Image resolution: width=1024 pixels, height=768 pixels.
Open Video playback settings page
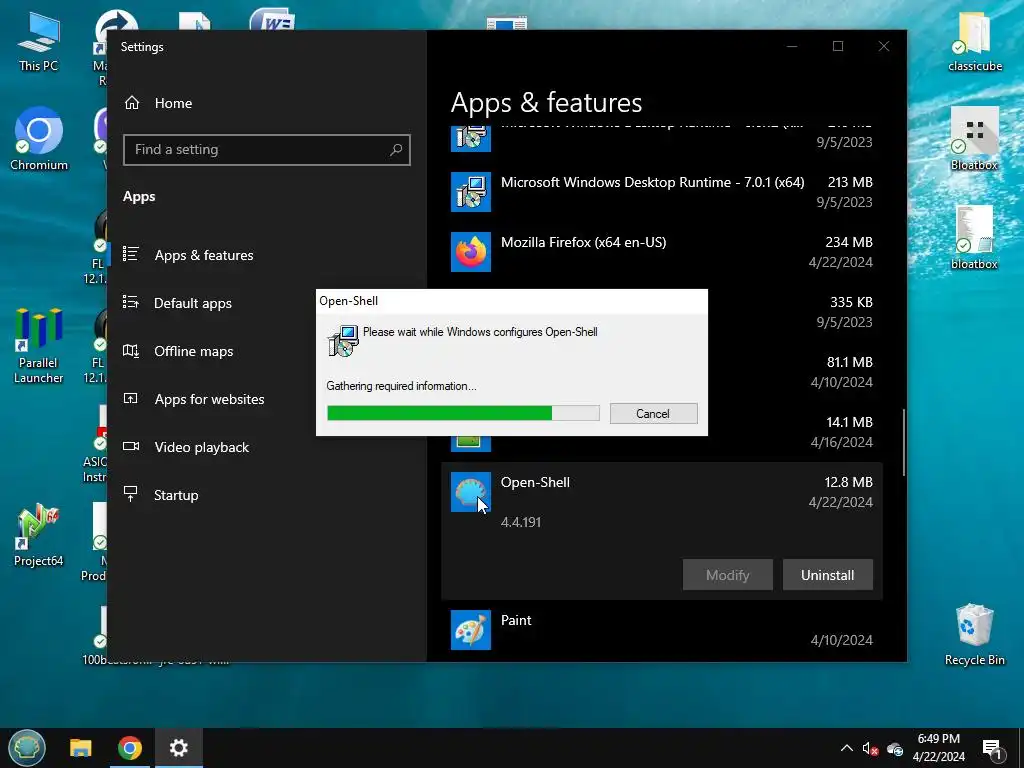coord(201,447)
